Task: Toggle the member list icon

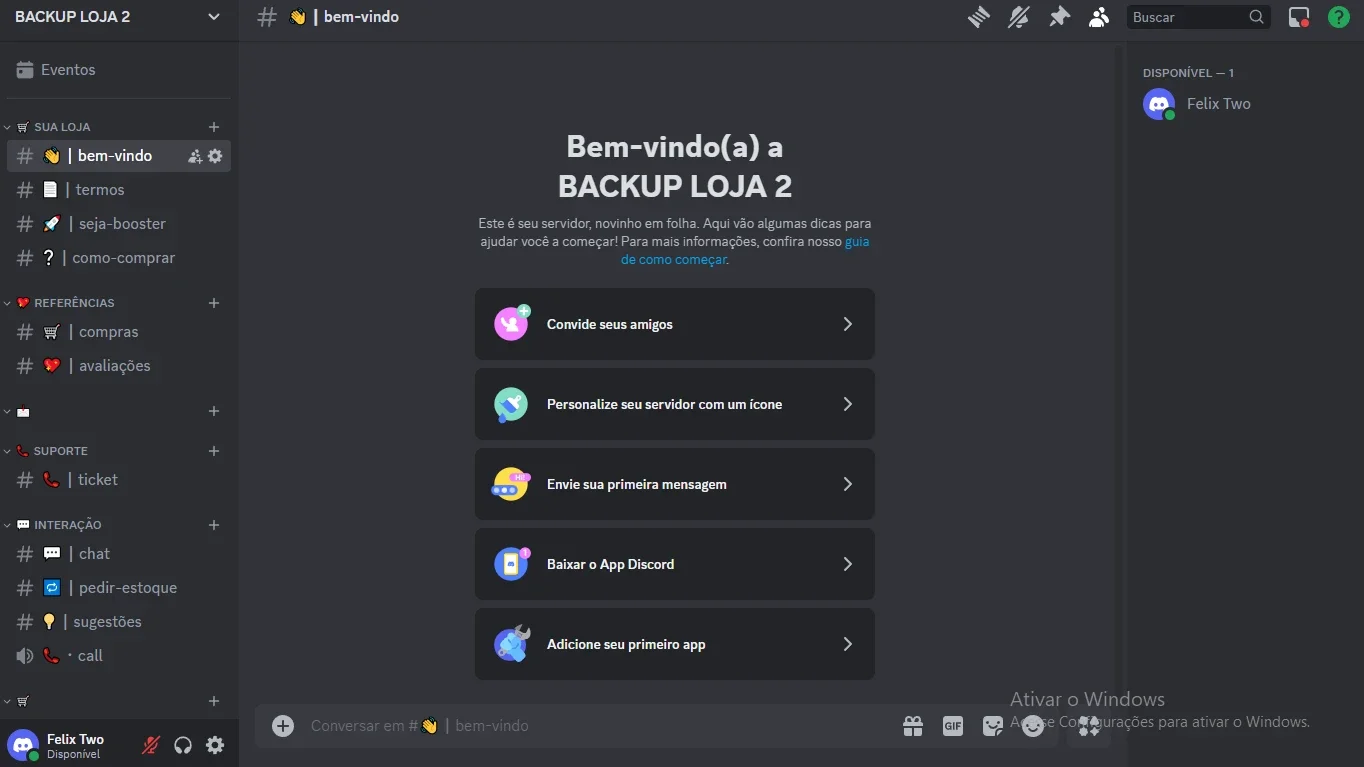Action: [x=1099, y=17]
